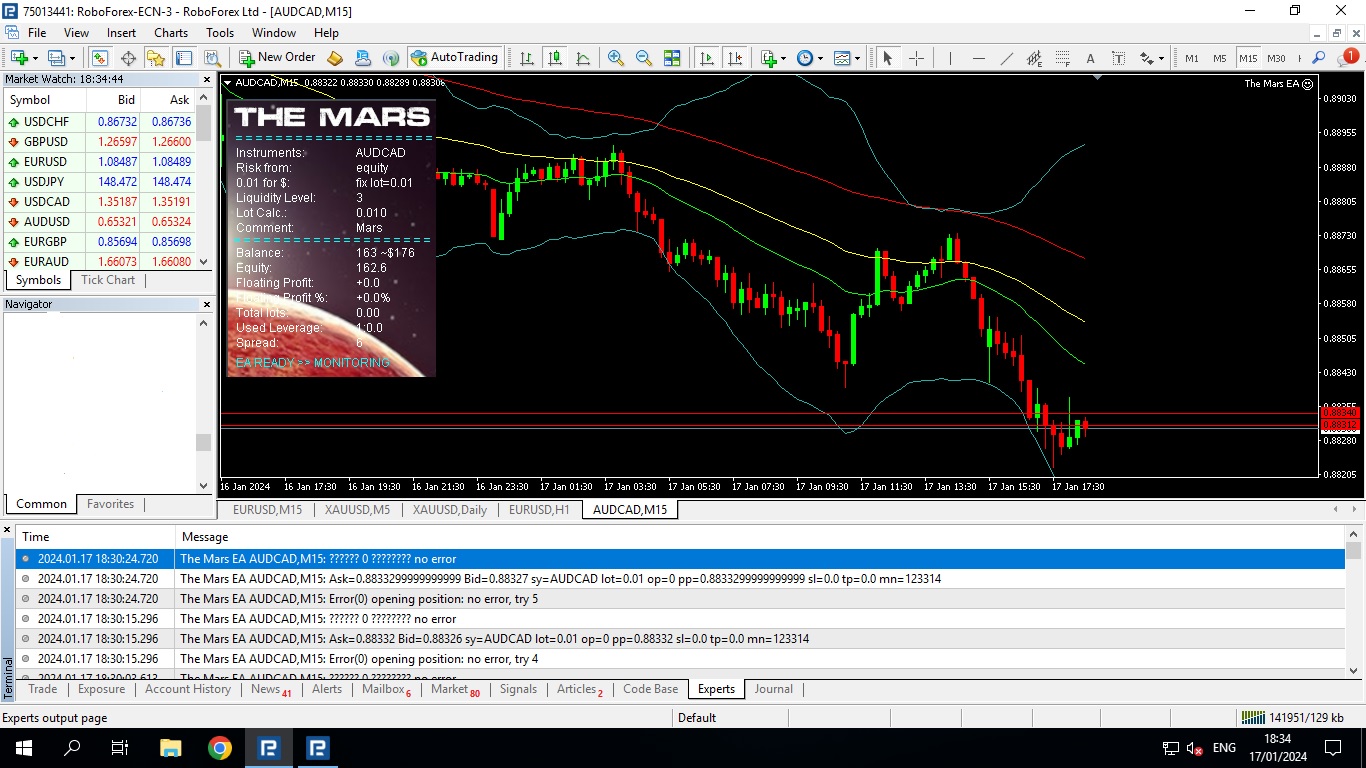Viewport: 1366px width, 768px height.
Task: Click the search magnifier icon
Action: coord(1319,58)
